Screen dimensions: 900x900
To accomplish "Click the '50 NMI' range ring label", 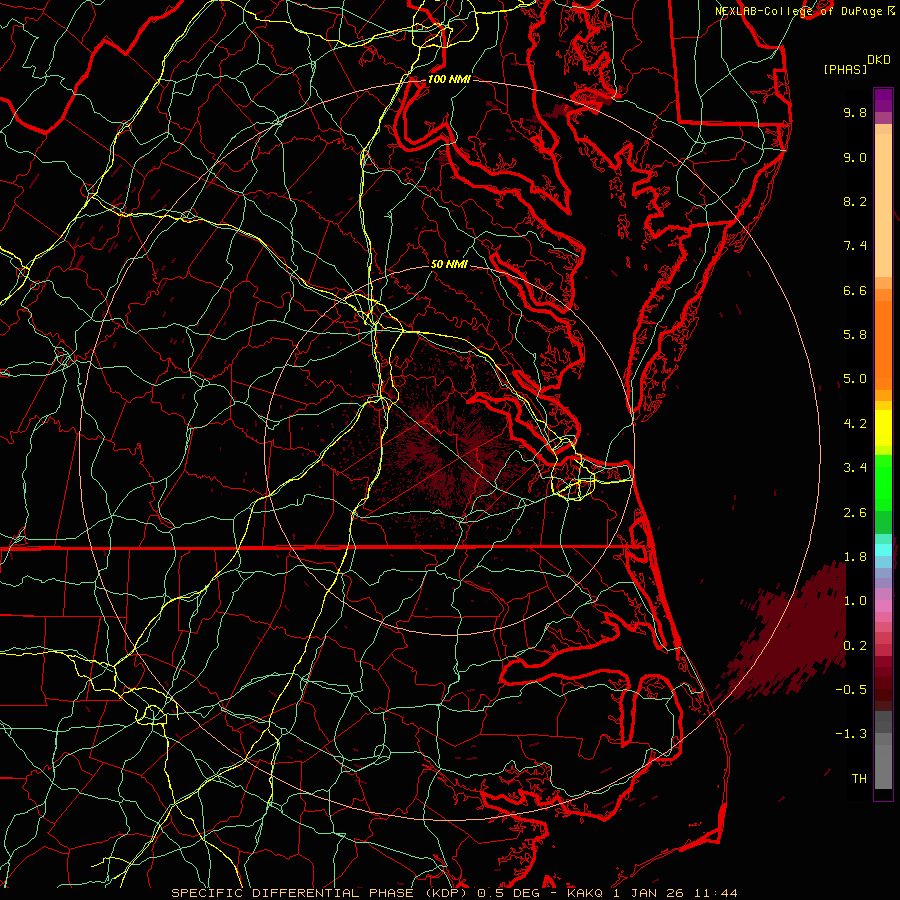I will 449,264.
